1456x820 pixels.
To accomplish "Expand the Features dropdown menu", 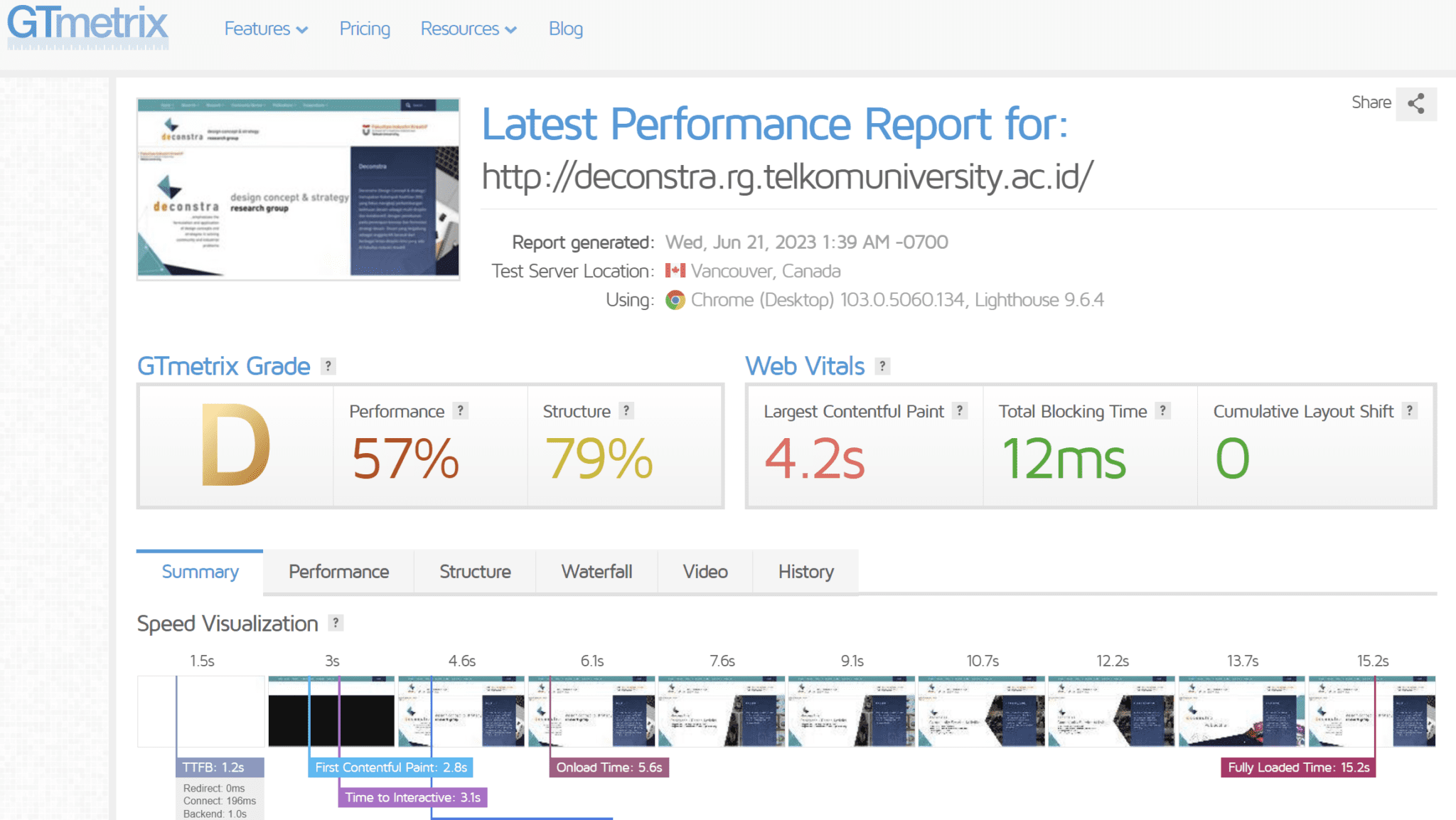I will (x=266, y=29).
